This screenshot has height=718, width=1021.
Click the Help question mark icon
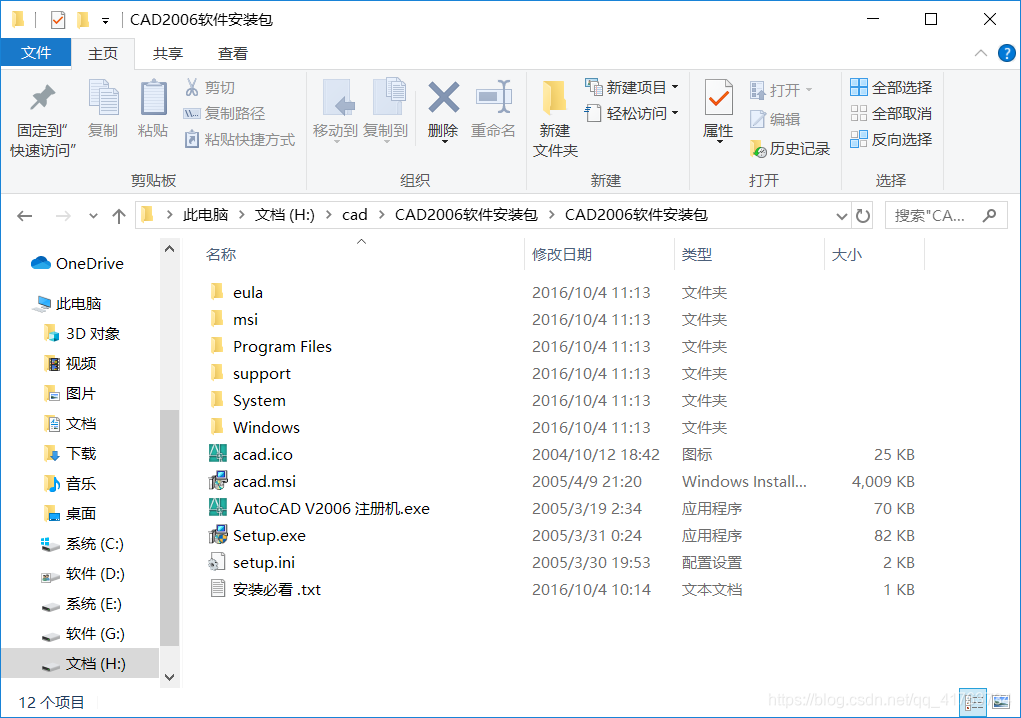[1007, 53]
